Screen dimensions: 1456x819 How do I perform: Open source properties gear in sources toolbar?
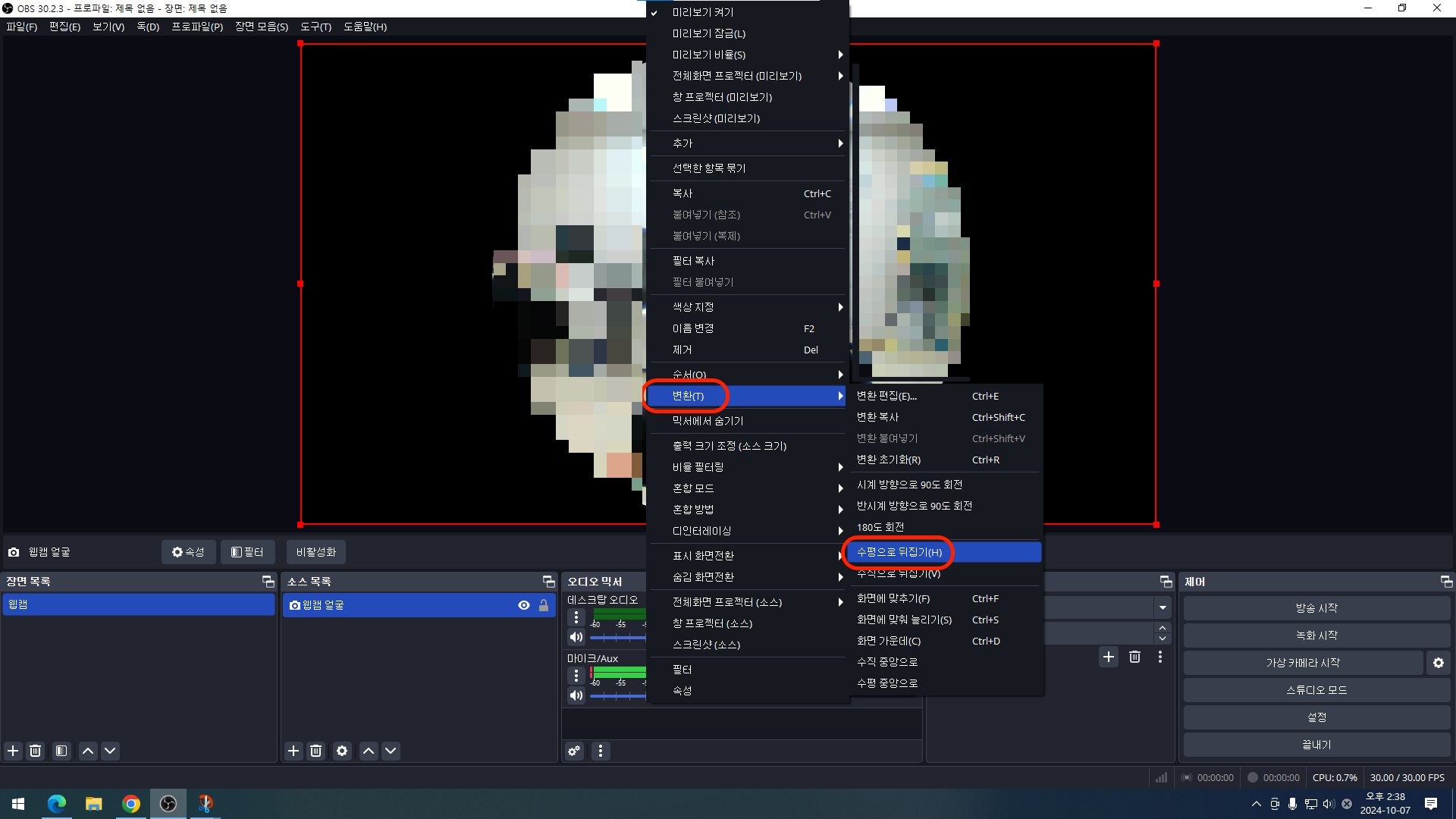(x=342, y=751)
